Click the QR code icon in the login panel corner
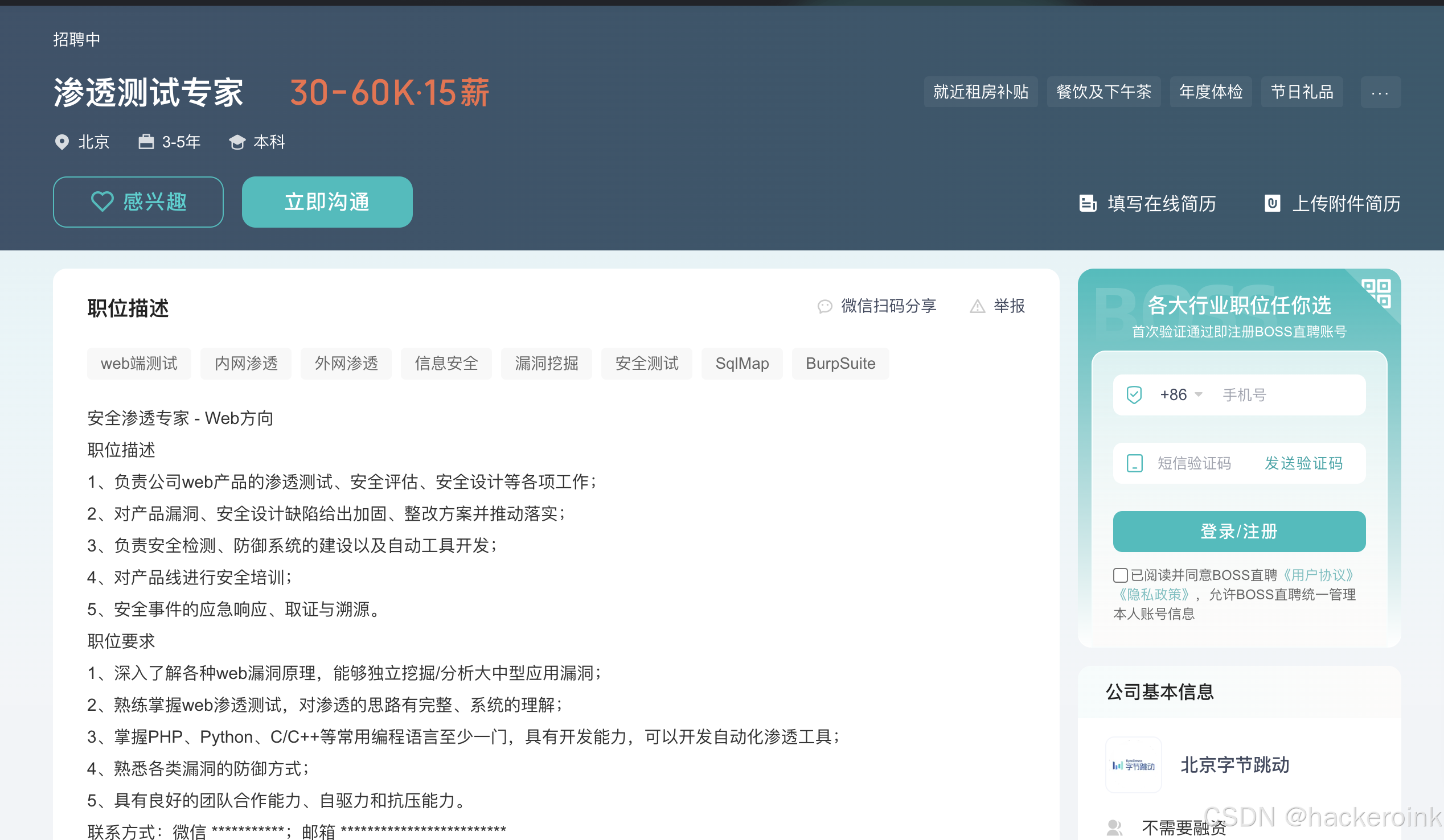This screenshot has width=1444, height=840. click(x=1378, y=294)
